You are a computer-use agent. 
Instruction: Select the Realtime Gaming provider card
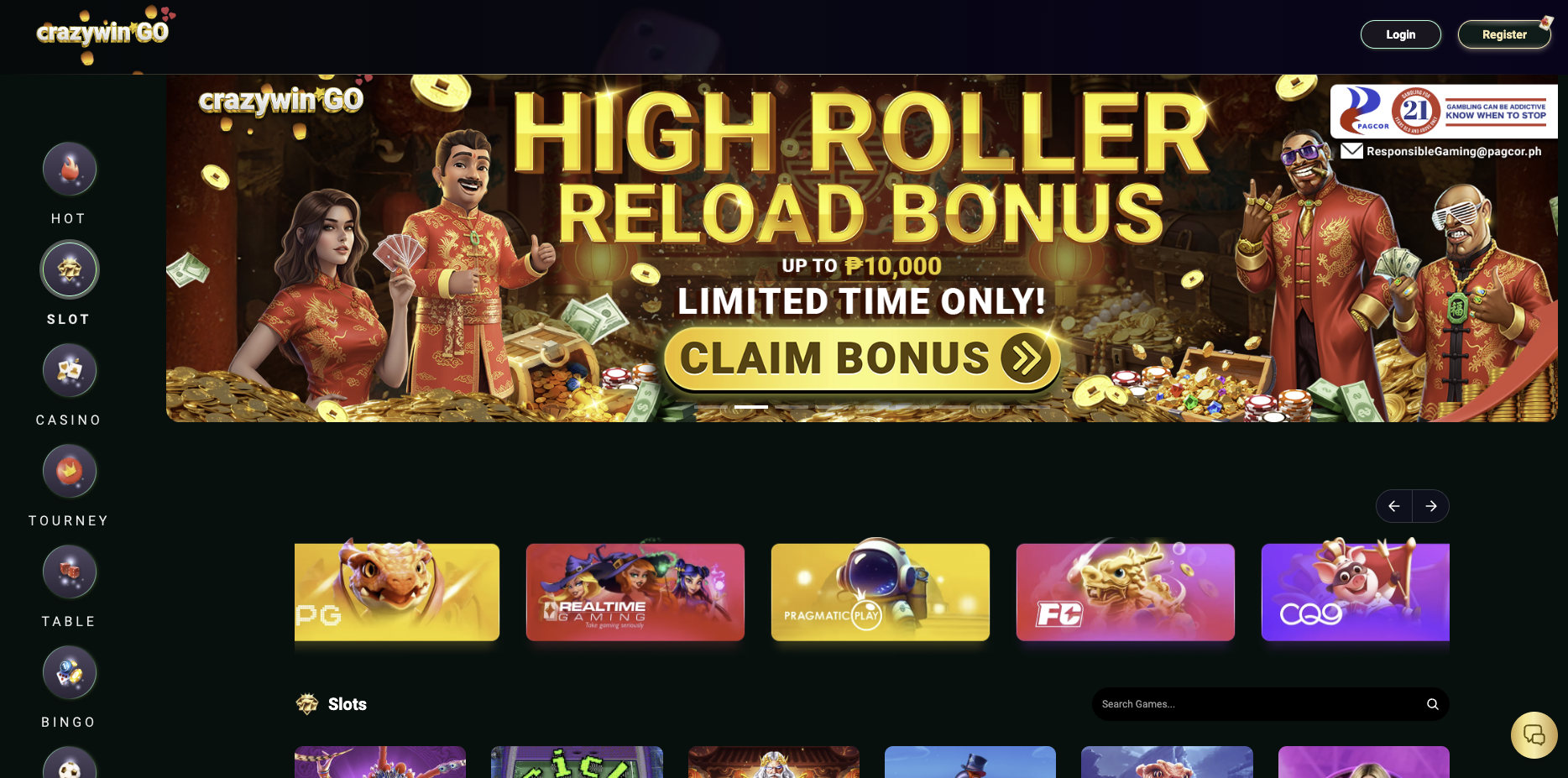pos(635,592)
